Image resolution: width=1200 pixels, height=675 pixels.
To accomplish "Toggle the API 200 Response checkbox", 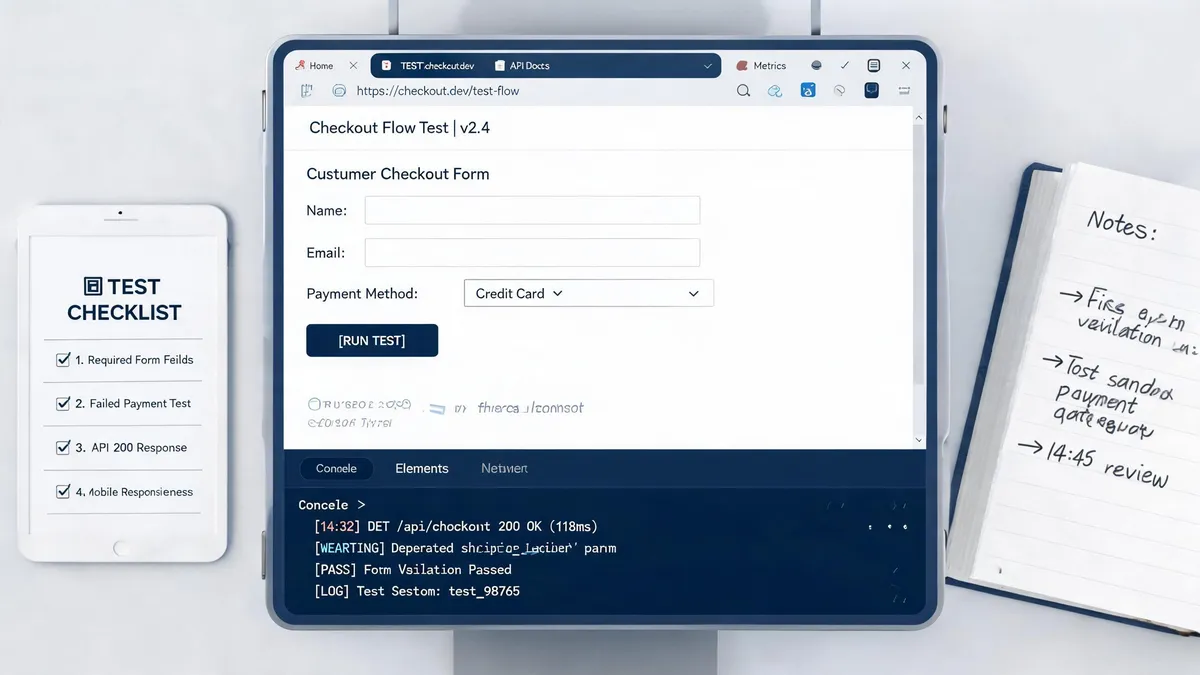I will [x=64, y=447].
